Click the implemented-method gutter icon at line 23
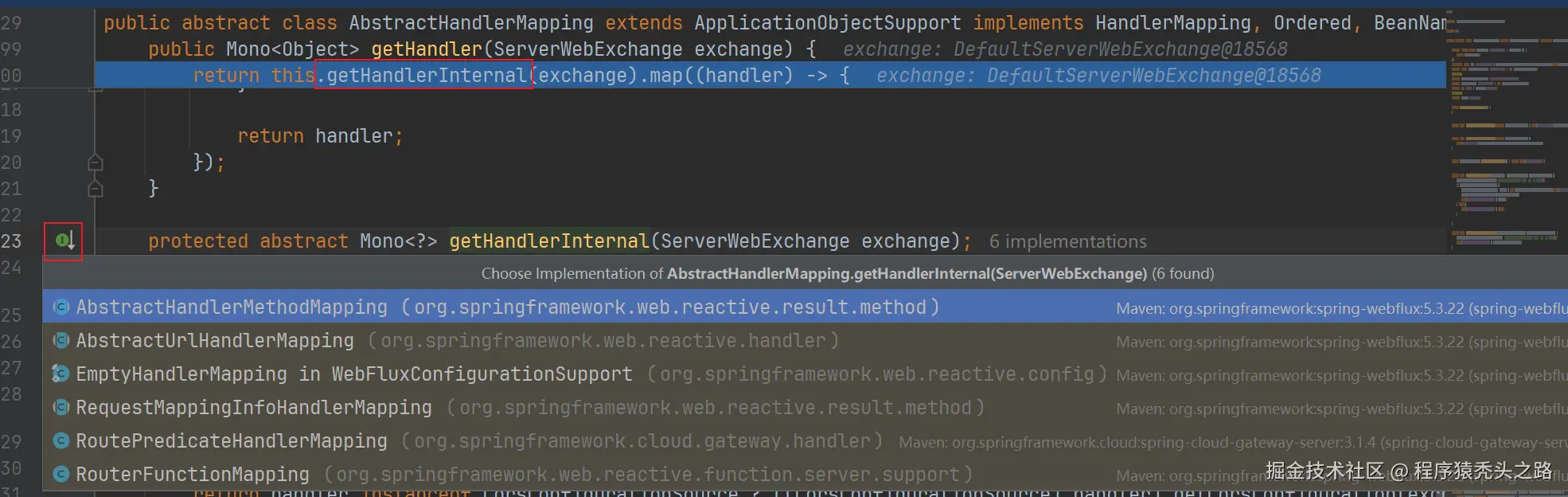Image resolution: width=1568 pixels, height=497 pixels. tap(64, 240)
